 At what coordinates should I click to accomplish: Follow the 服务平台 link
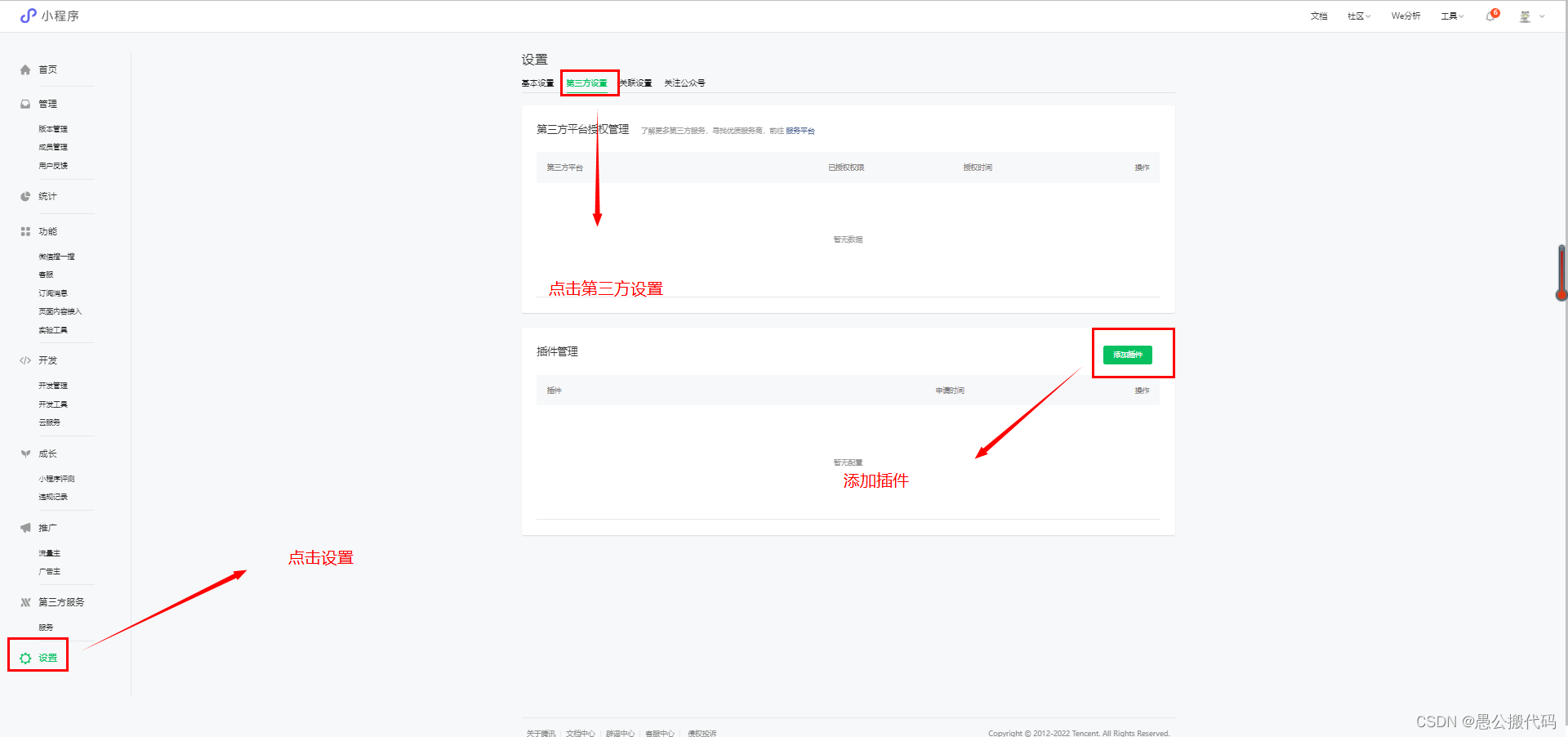click(x=800, y=131)
